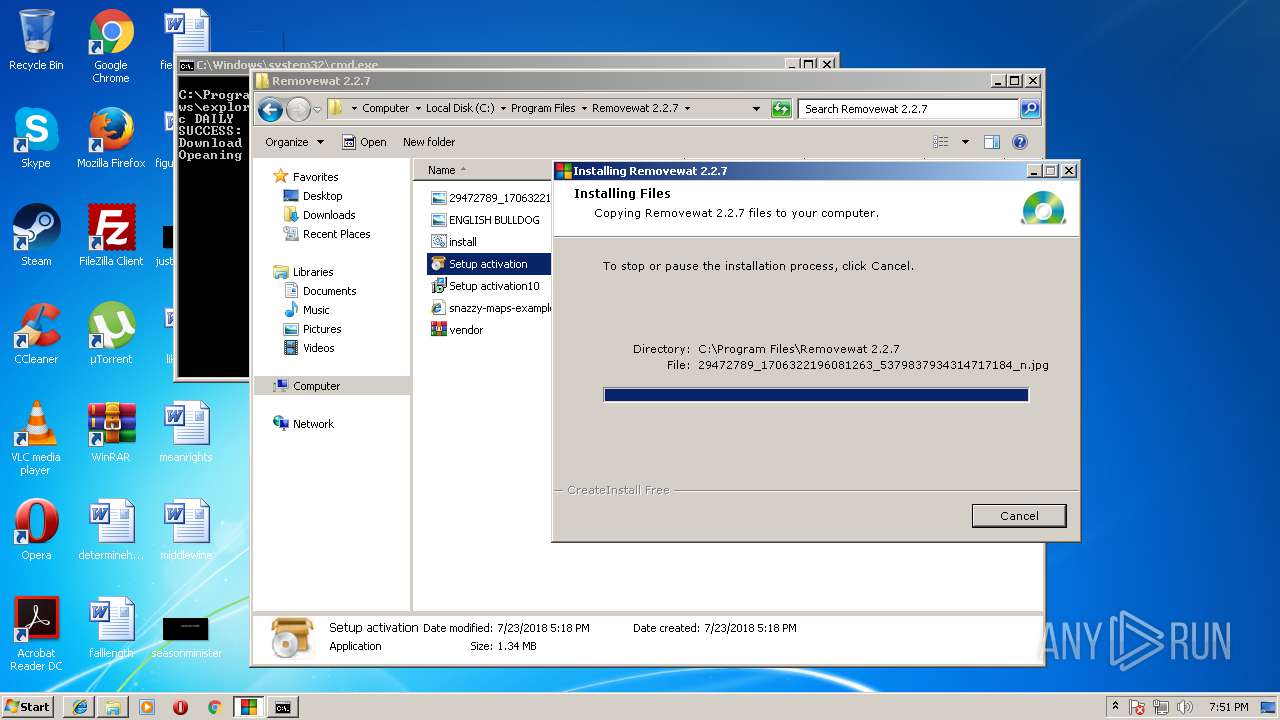
Task: Expand Program Files breadcrumb arrow
Action: tap(584, 108)
